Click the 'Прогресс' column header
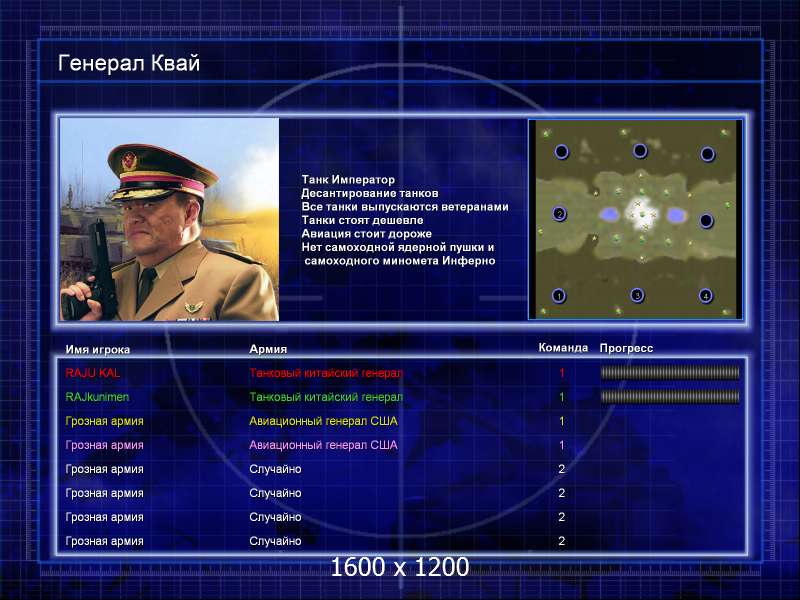The width and height of the screenshot is (800, 600). click(x=626, y=348)
